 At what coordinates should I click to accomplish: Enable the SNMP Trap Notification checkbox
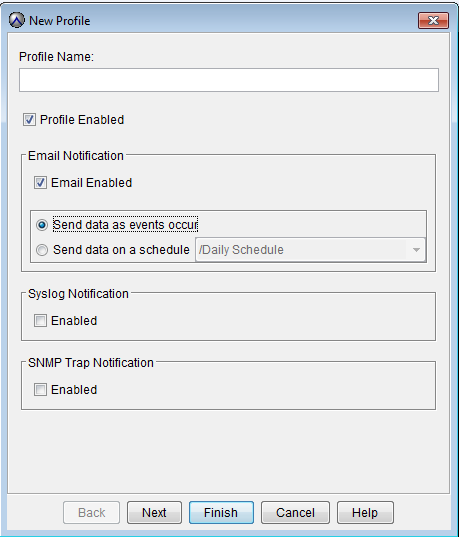[40, 390]
